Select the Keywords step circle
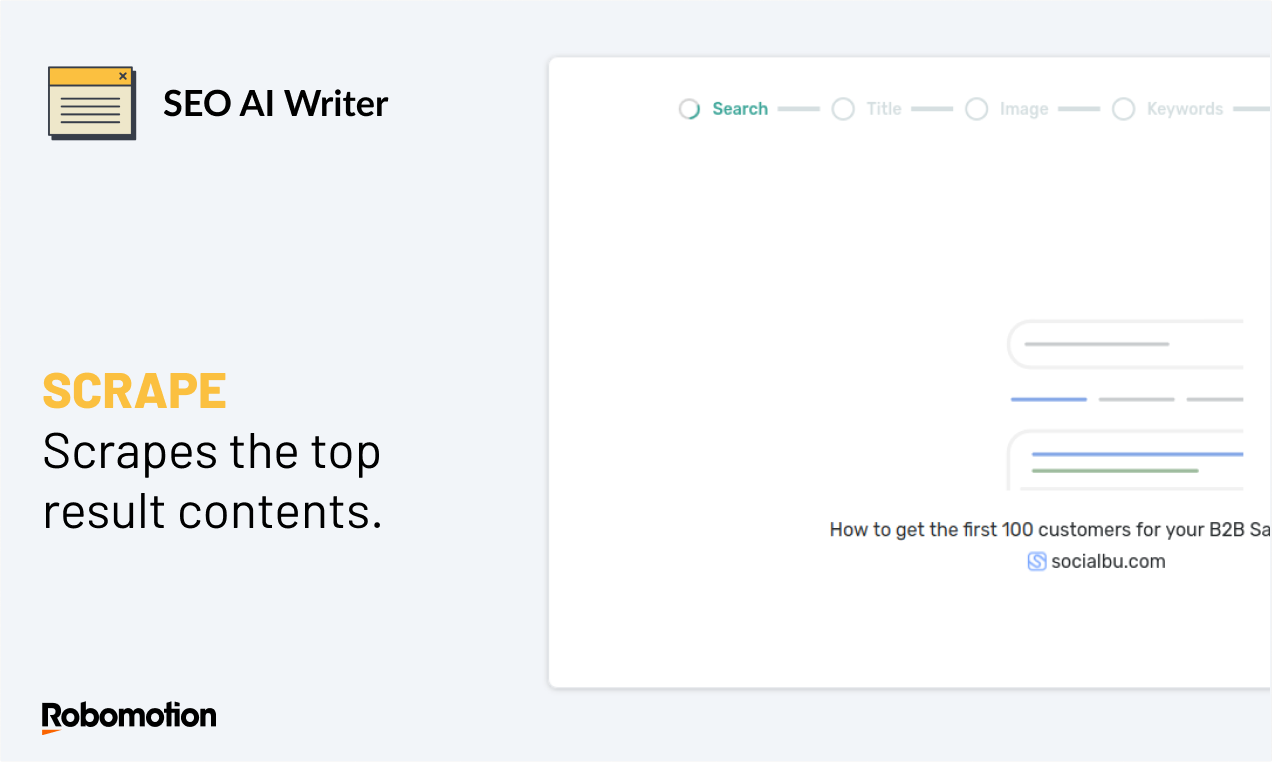Viewport: 1272px width, 762px height. (1123, 109)
